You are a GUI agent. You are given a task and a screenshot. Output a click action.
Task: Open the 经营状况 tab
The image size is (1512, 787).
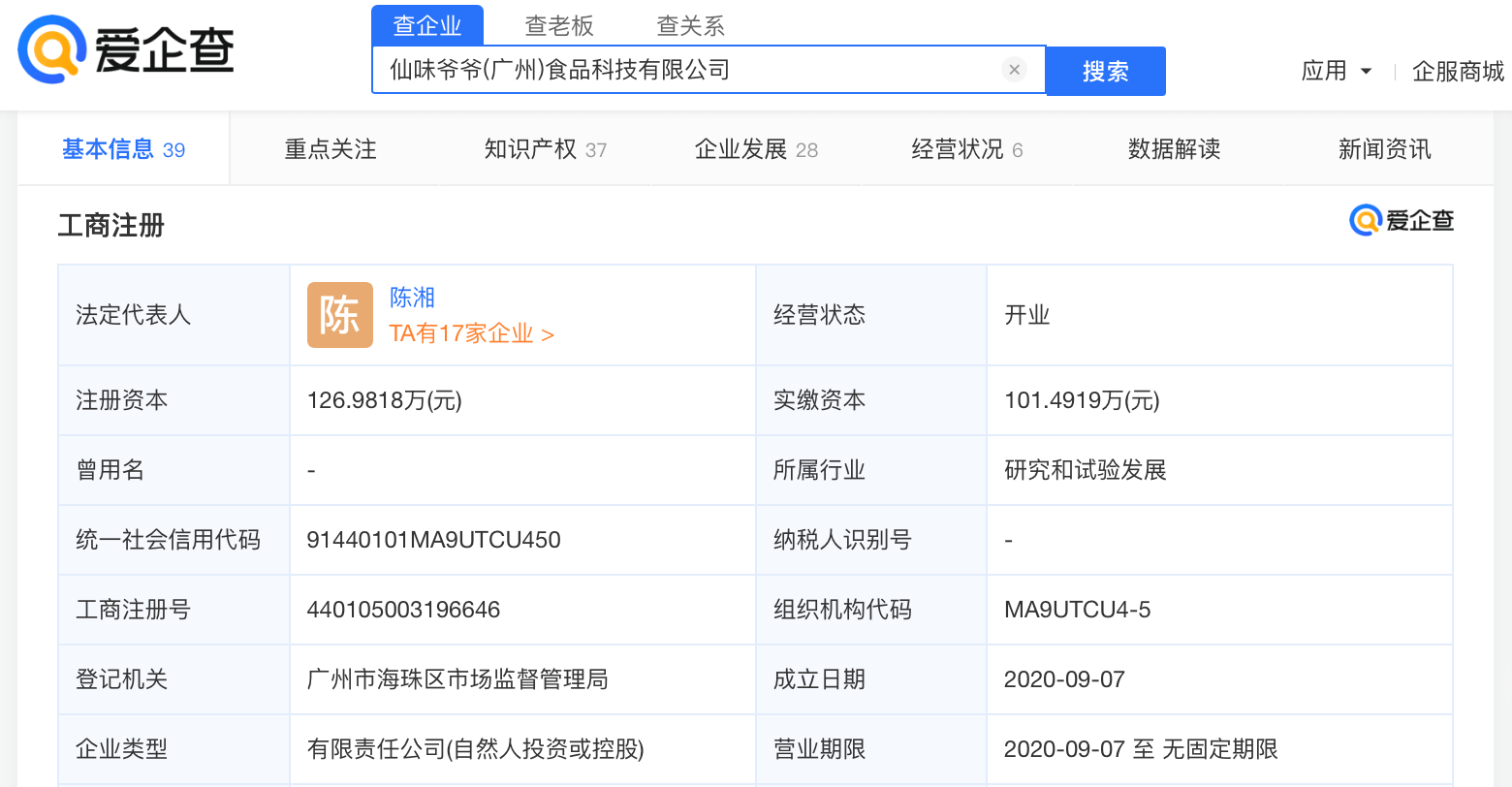click(x=966, y=149)
